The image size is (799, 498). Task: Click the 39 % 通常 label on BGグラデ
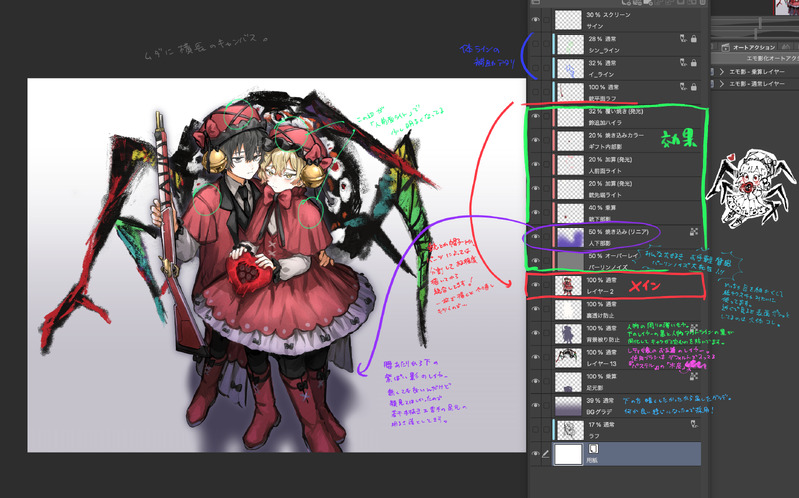tap(600, 401)
